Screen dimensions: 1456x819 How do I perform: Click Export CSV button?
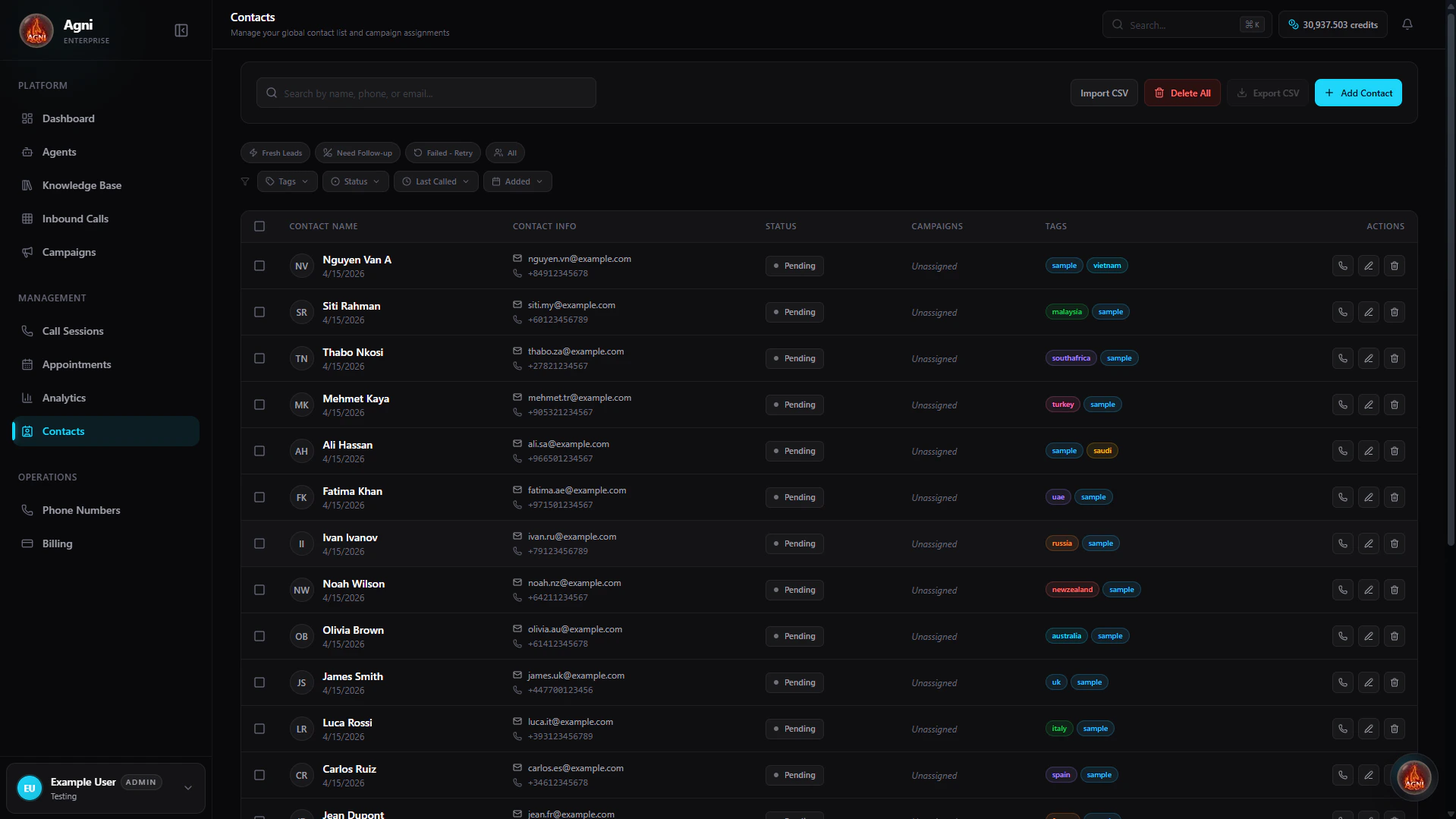pyautogui.click(x=1267, y=93)
